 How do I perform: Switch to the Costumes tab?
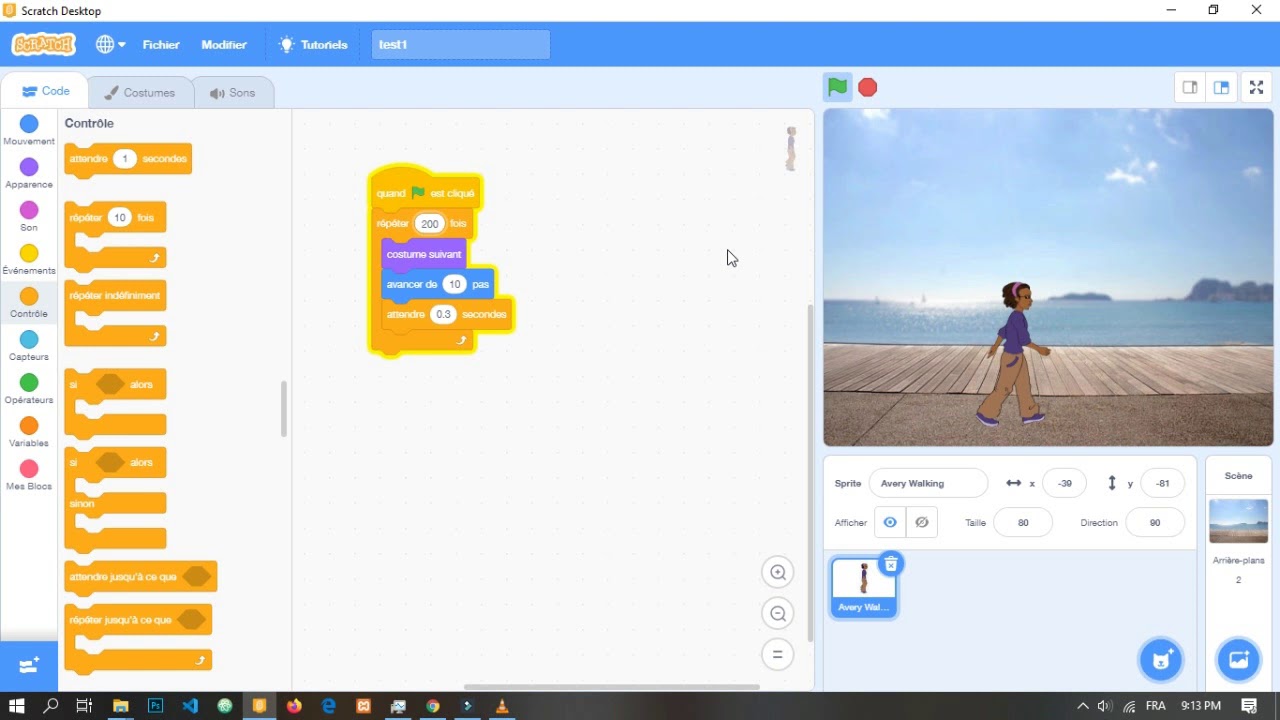click(140, 92)
